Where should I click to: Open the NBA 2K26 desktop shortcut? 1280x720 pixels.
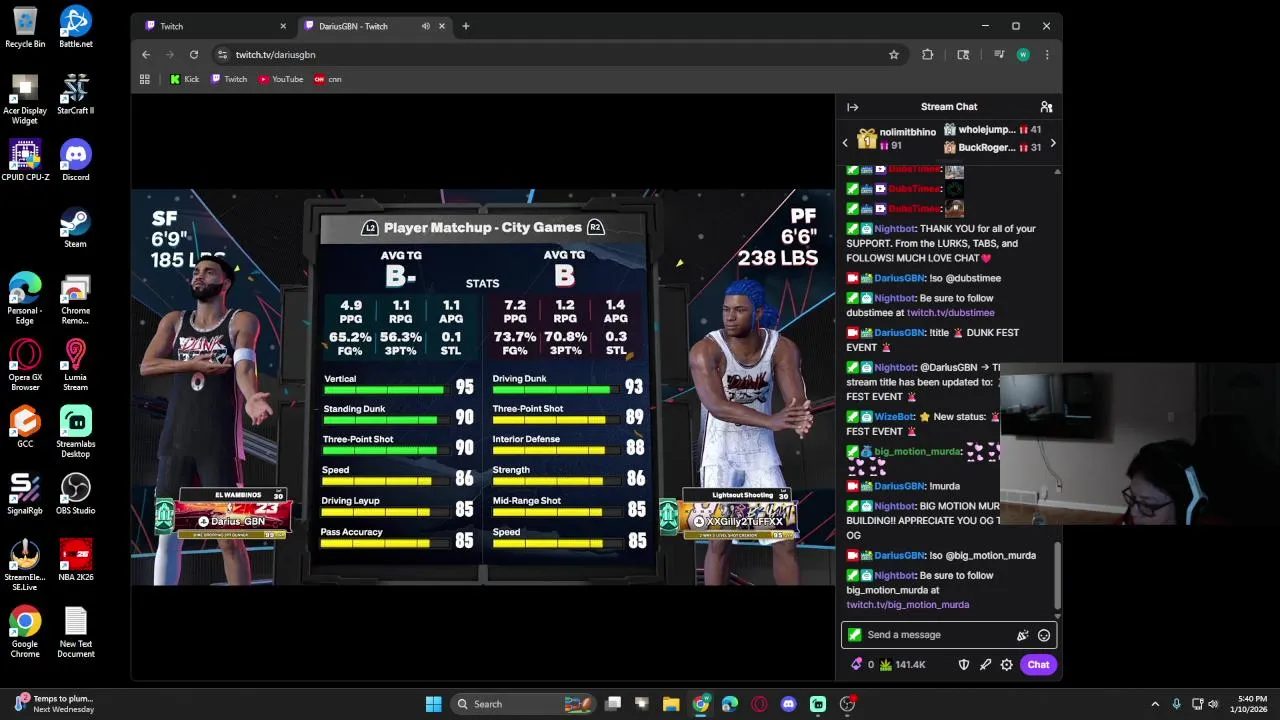75,560
